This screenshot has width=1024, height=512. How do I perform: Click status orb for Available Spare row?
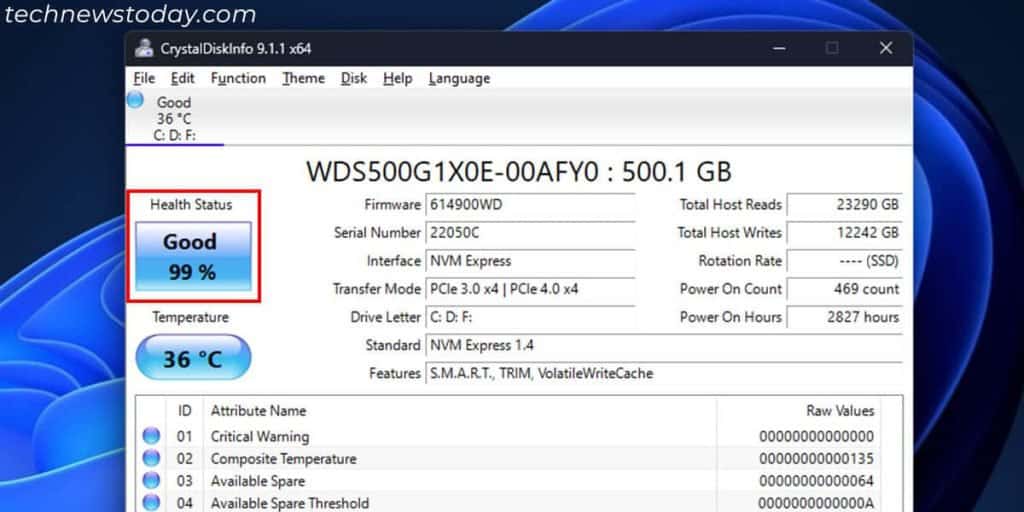(151, 480)
